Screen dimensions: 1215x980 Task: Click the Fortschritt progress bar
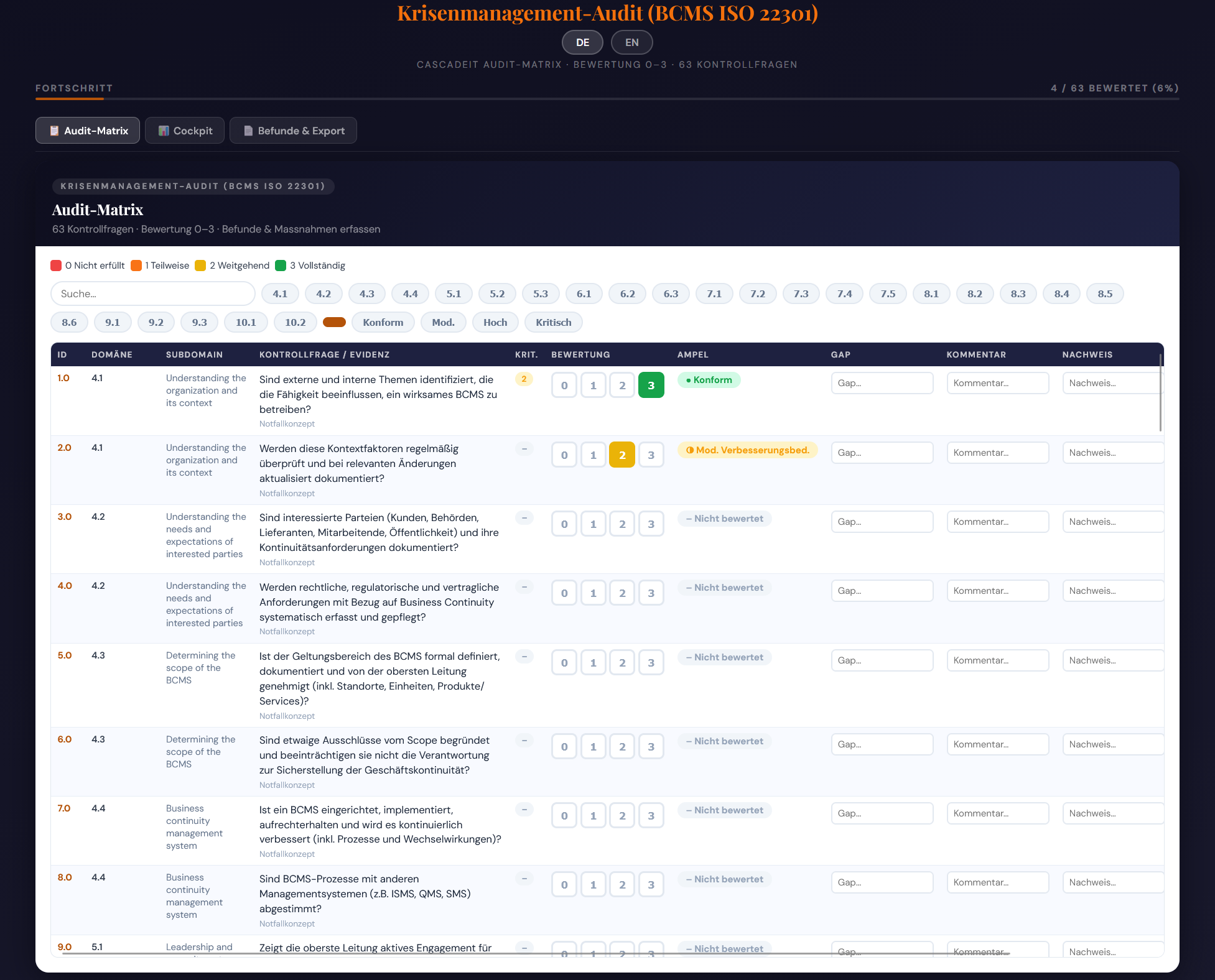(607, 98)
